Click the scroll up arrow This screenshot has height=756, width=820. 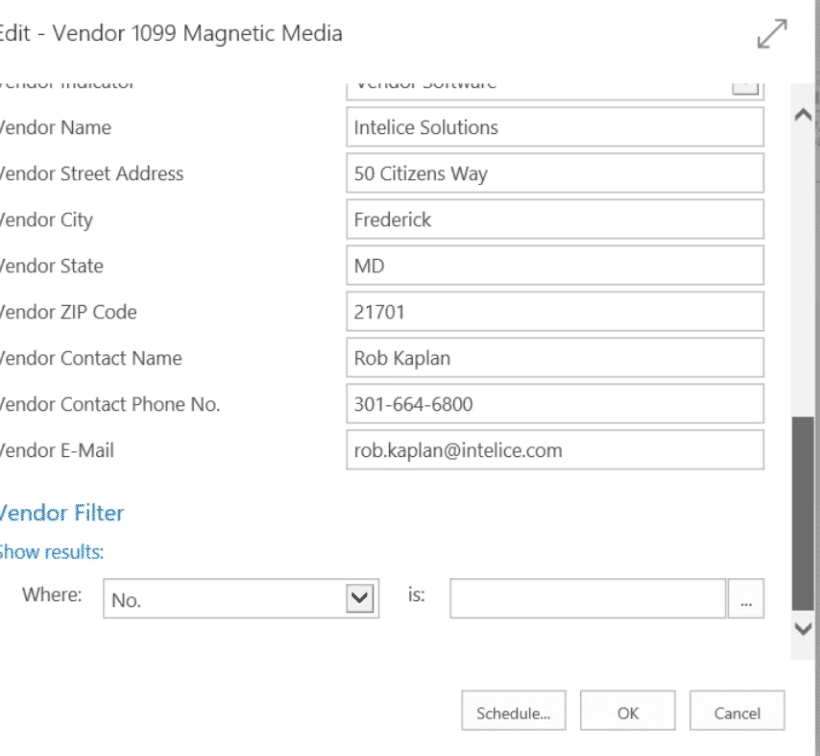tap(803, 114)
